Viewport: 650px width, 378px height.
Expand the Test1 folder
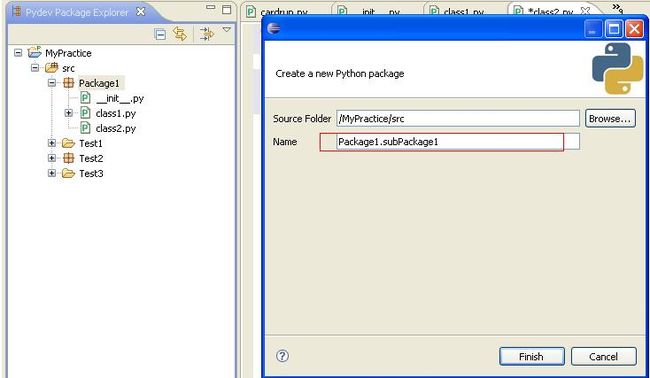[x=52, y=143]
